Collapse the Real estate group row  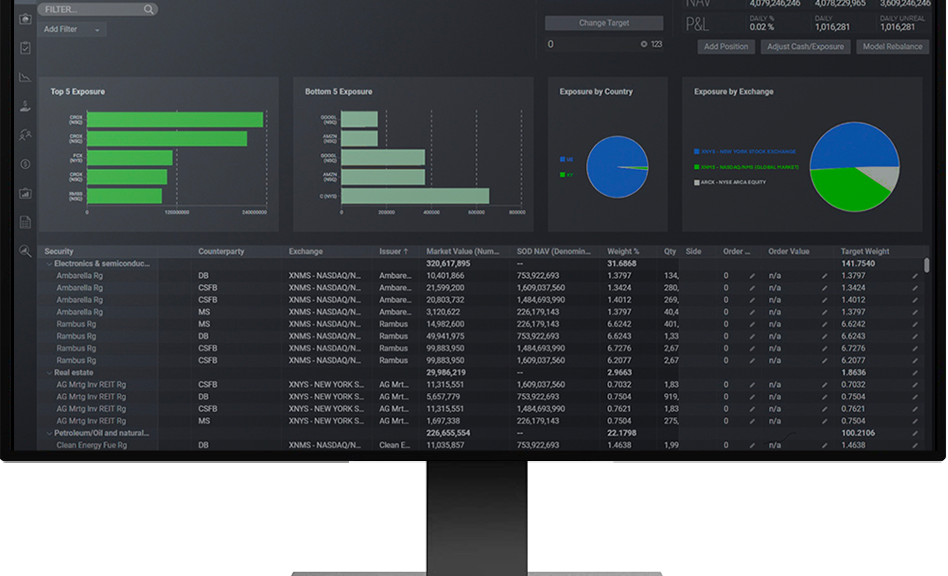tap(49, 373)
